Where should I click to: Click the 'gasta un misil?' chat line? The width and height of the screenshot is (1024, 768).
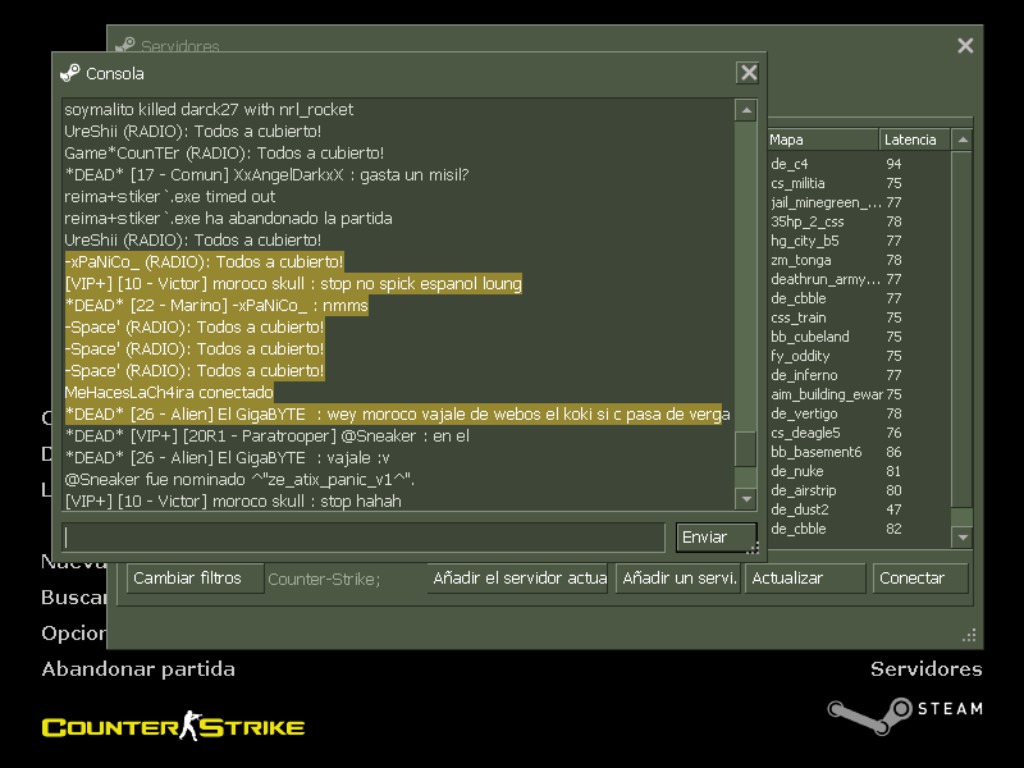tap(266, 175)
